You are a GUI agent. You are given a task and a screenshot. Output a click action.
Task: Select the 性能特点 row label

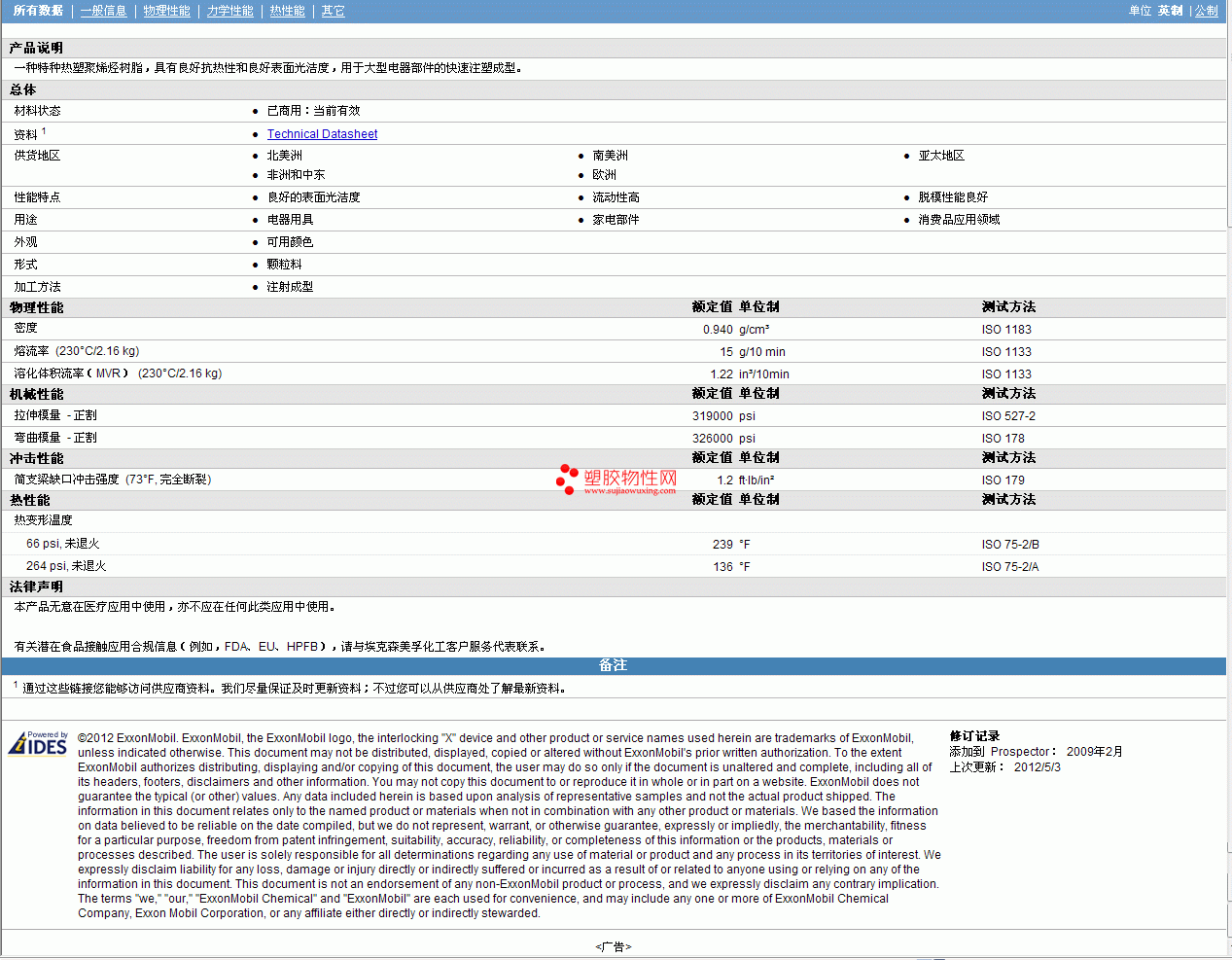pos(37,197)
